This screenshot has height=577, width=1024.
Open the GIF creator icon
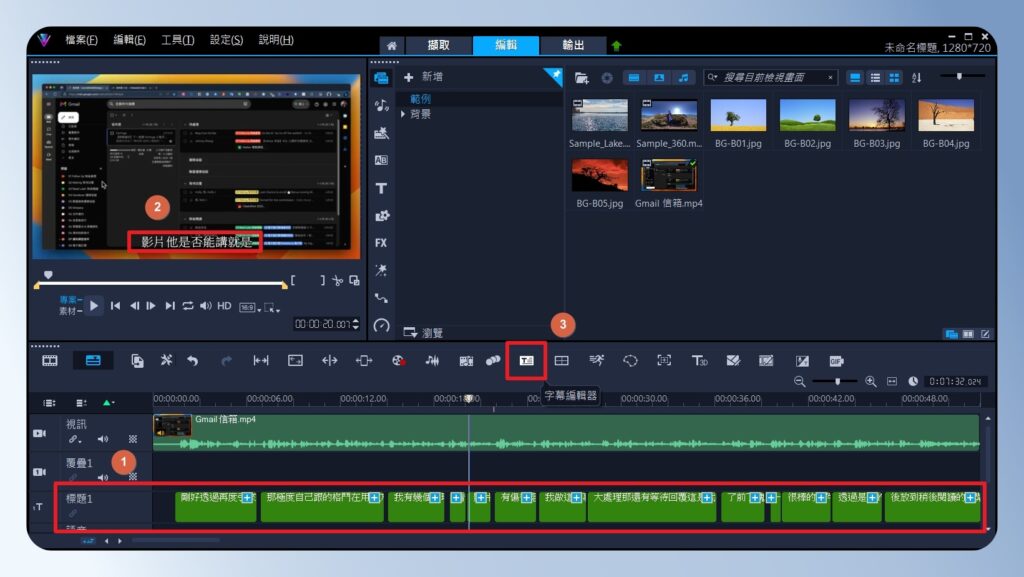(836, 360)
